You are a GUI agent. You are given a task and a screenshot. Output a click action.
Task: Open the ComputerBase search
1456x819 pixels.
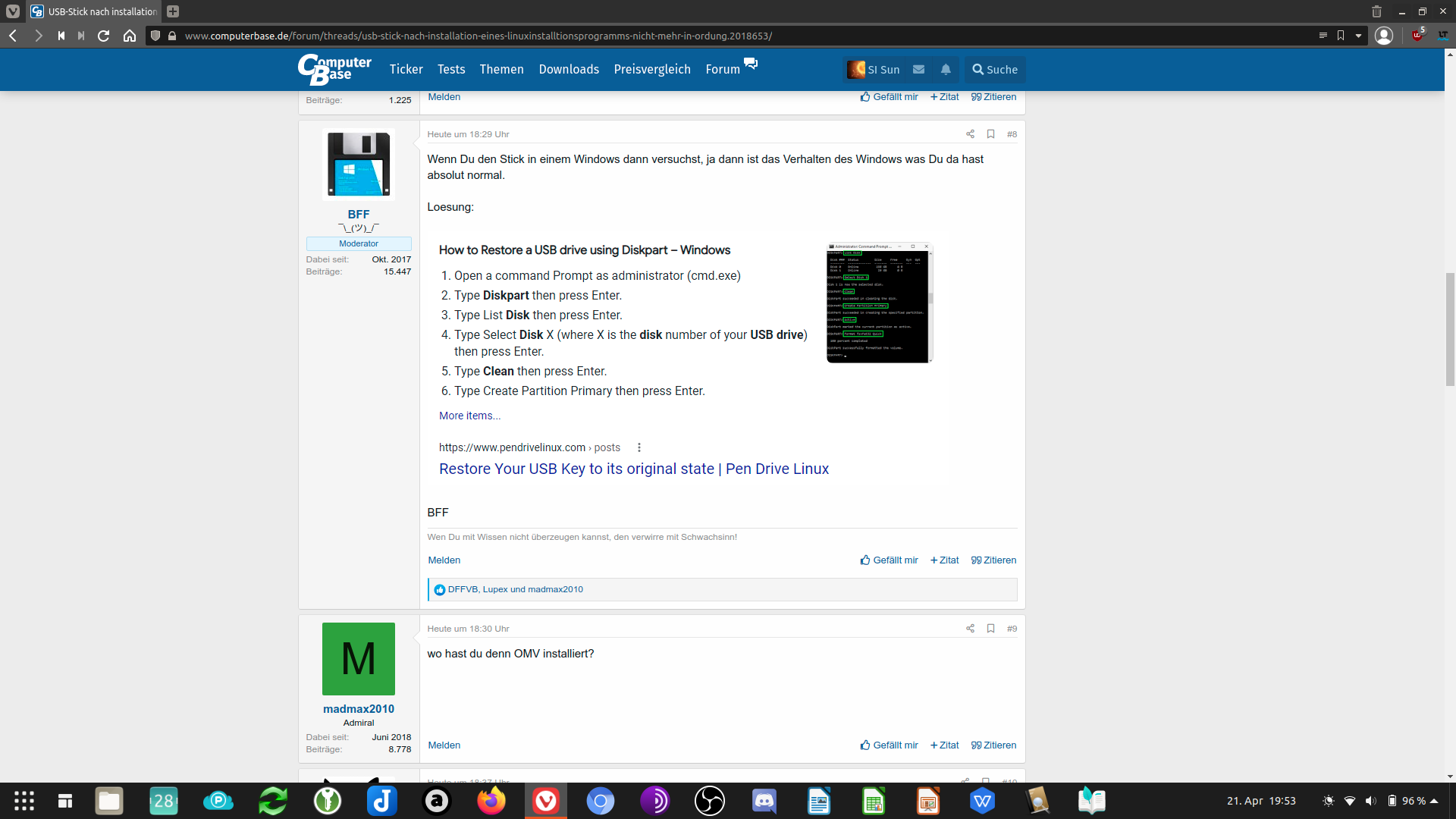(x=994, y=69)
